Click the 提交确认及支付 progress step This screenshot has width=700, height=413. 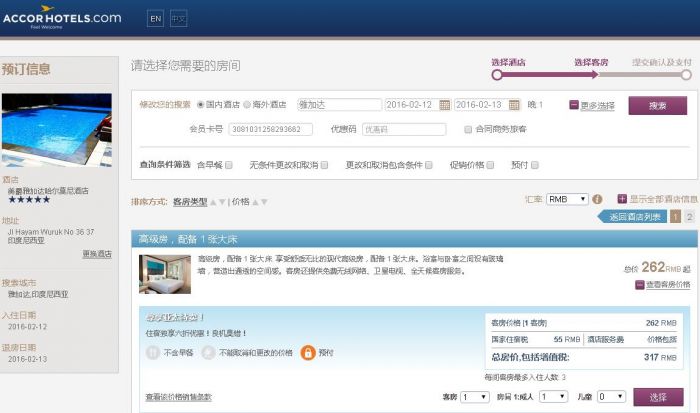[x=662, y=63]
